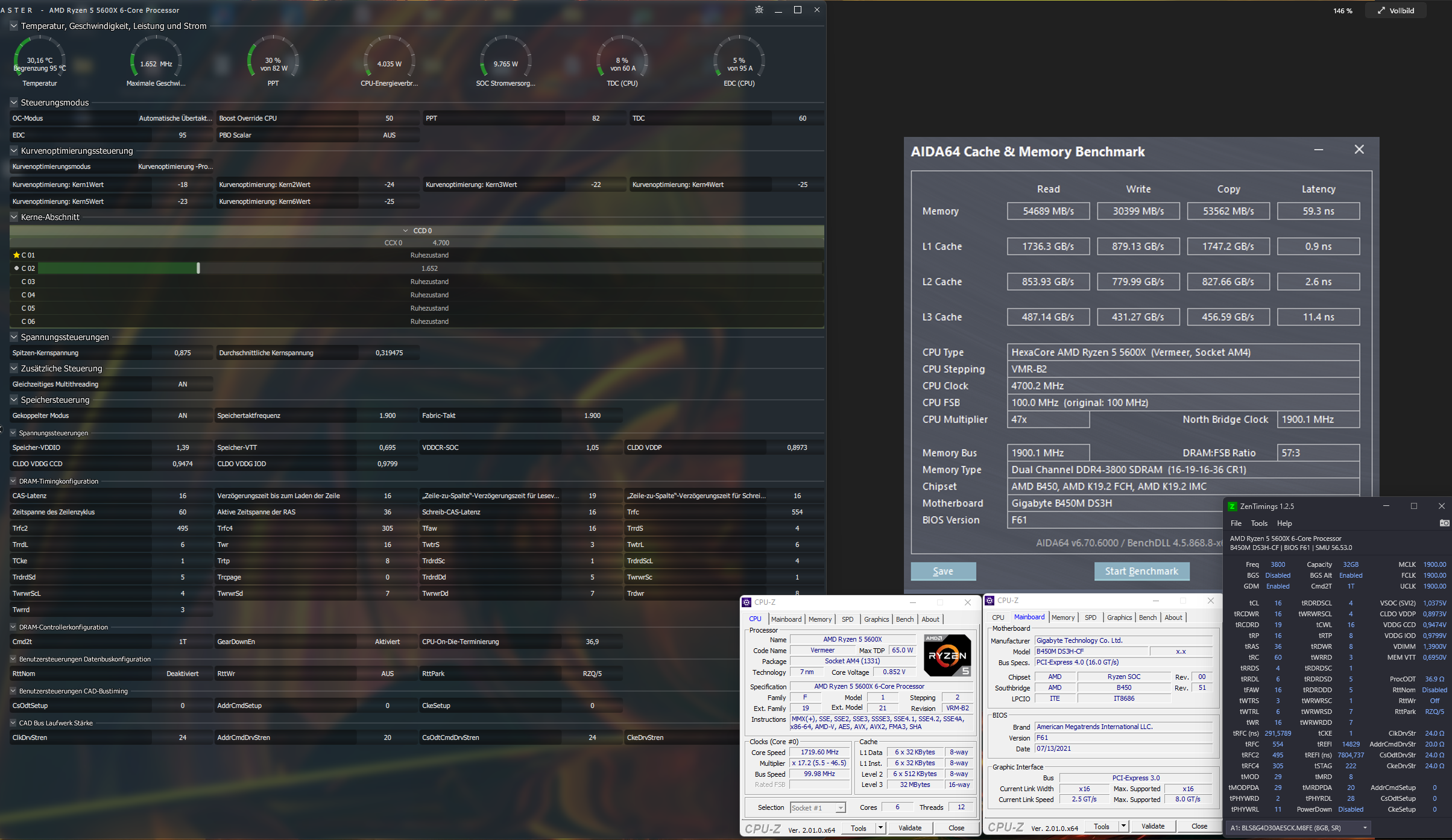
Task: Open Graphics tab in CPU-Z Motherboard window
Action: click(x=1119, y=617)
